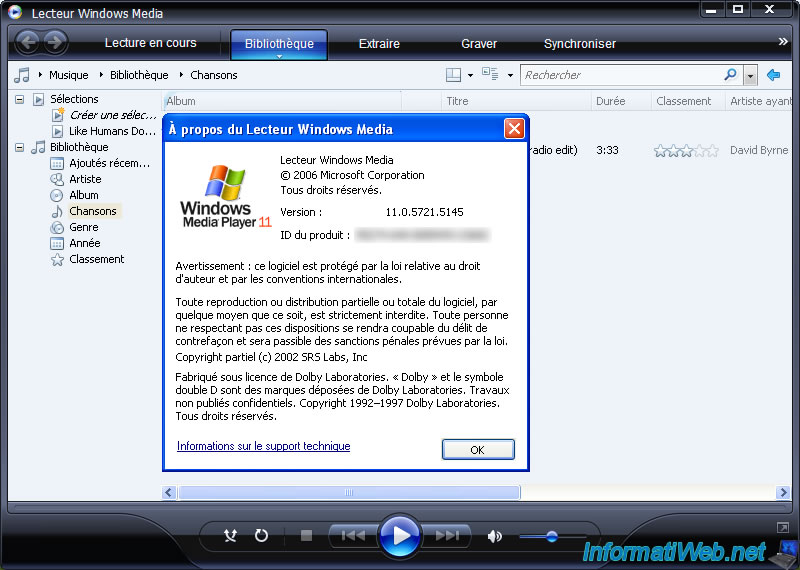Select Classement in library tree

click(96, 259)
